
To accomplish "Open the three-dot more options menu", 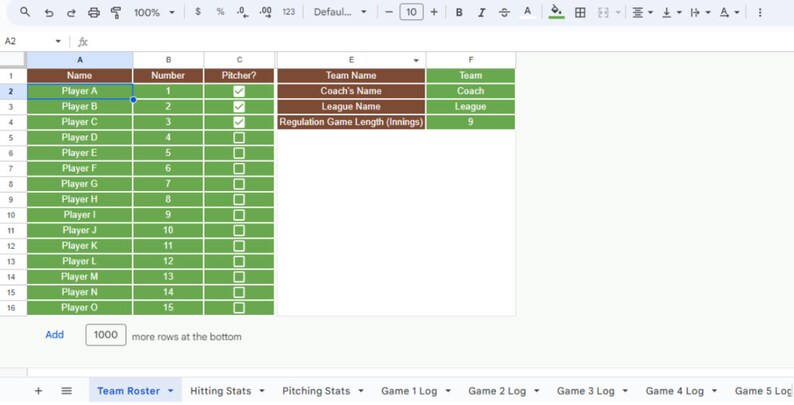I will click(x=760, y=13).
